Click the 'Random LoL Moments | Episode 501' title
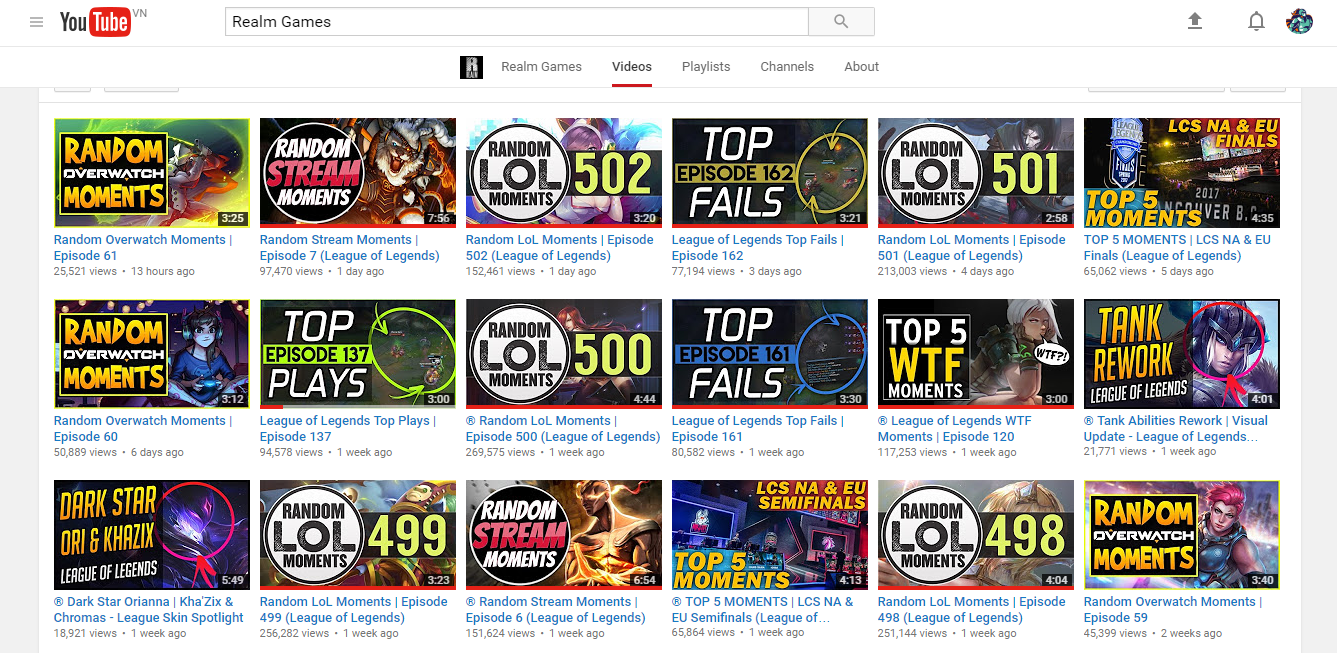Screen dimensions: 1341x655 point(972,248)
